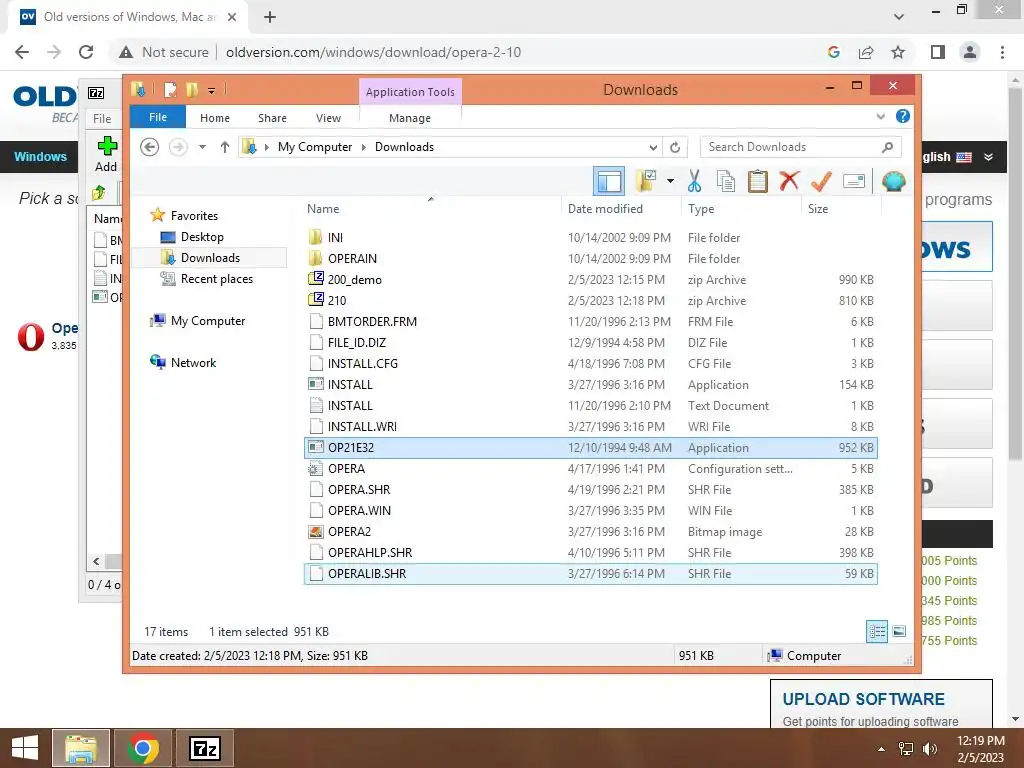Click the Paste clipboard icon
Screen dimensions: 1024x768
(758, 181)
